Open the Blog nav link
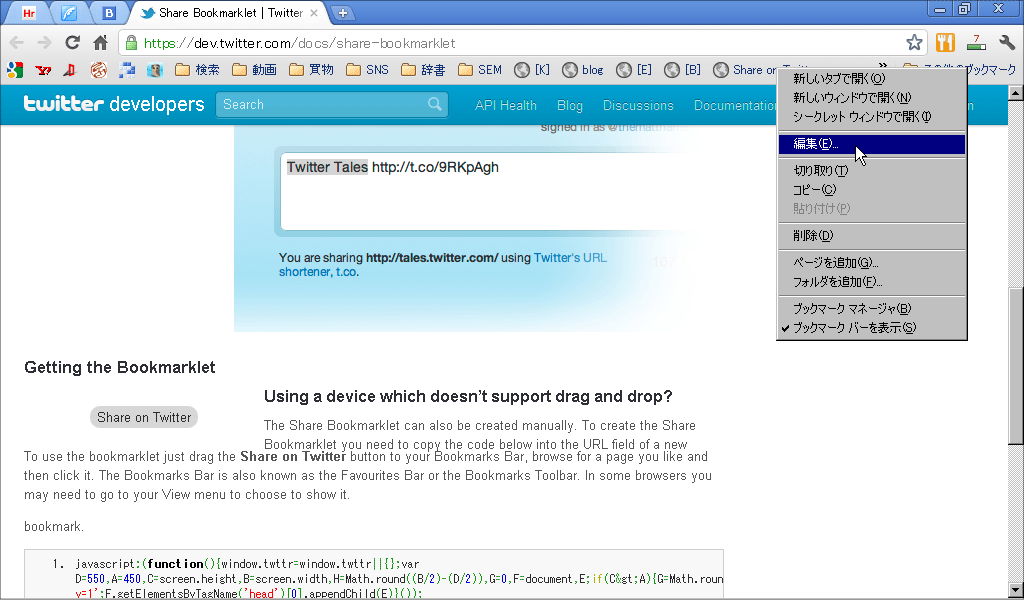Viewport: 1024px width, 600px height. pos(569,105)
